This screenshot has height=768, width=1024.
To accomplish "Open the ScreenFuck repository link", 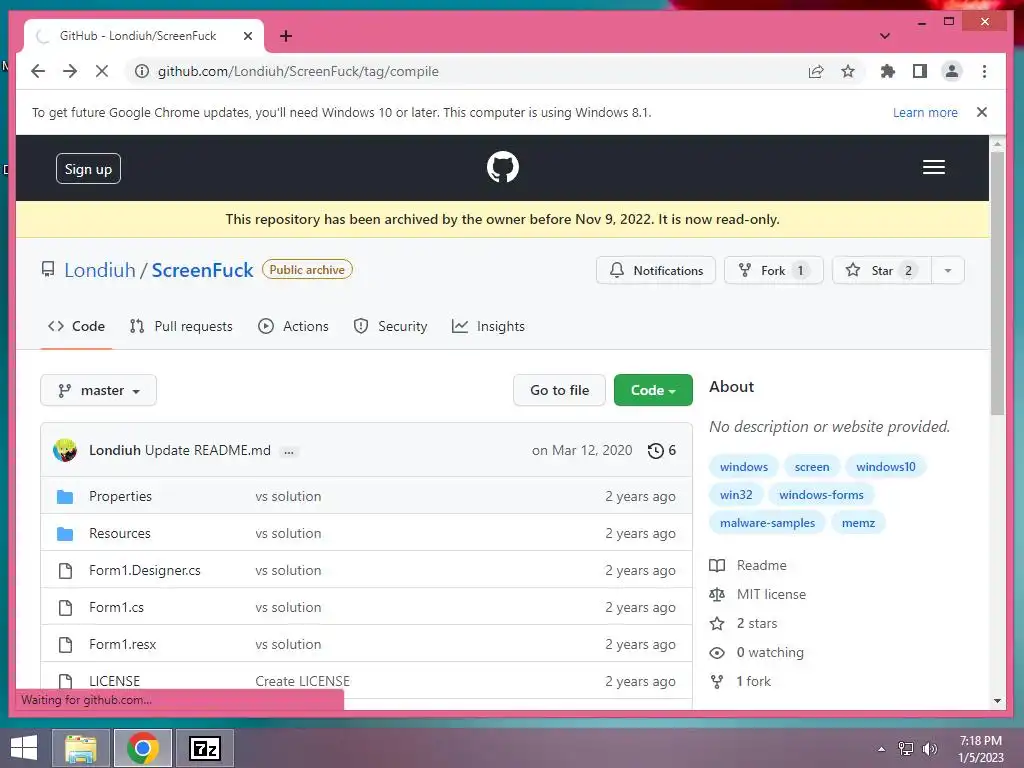I will coord(202,270).
